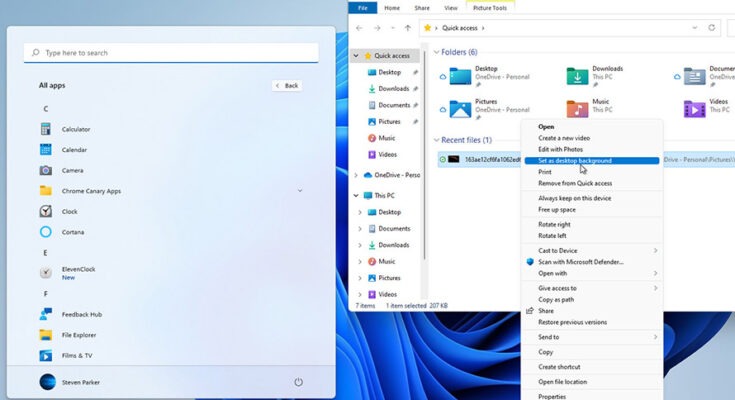Switch to the Share ribbon tab
The height and width of the screenshot is (400, 735).
[422, 8]
